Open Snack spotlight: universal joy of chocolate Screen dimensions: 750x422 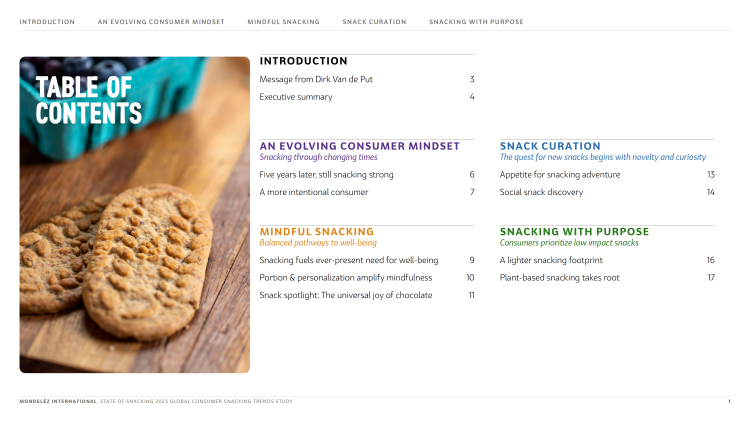point(345,295)
